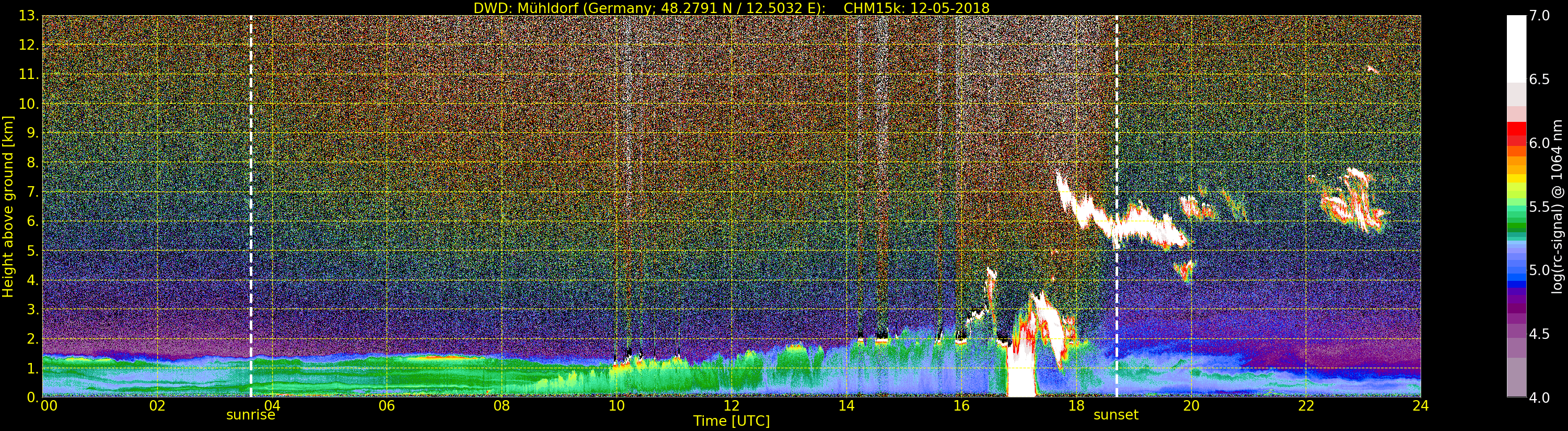The image size is (1568, 431).
Task: Click the 'sunset' label below the axis
Action: point(1116,415)
